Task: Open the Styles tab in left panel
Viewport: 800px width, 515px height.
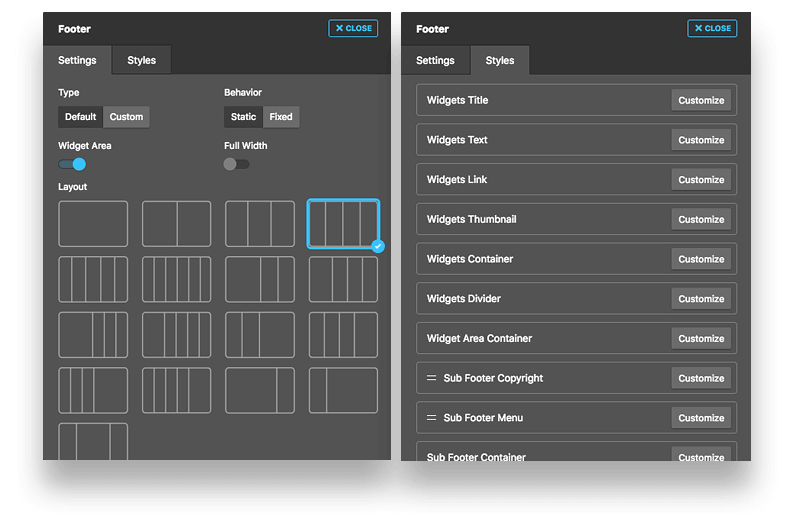Action: pyautogui.click(x=141, y=60)
